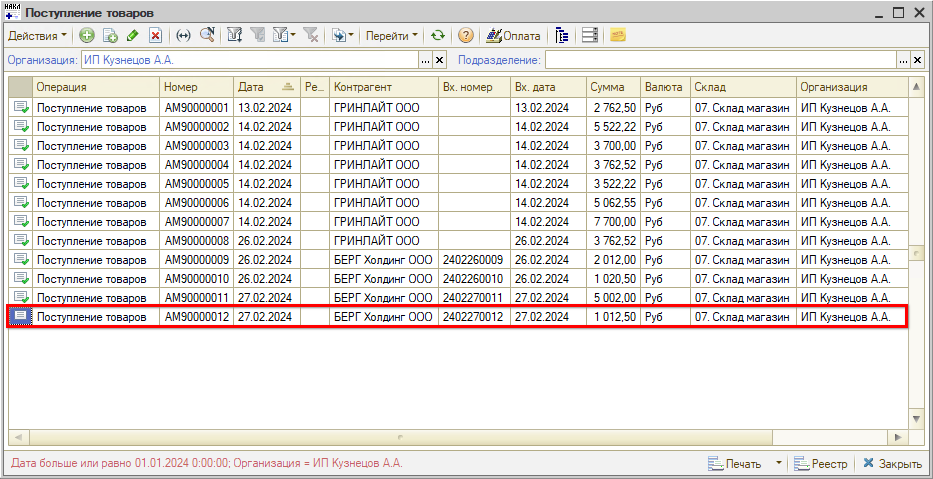This screenshot has height=479, width=933.
Task: Click the Disable filter crossed funnel icon
Action: click(310, 36)
